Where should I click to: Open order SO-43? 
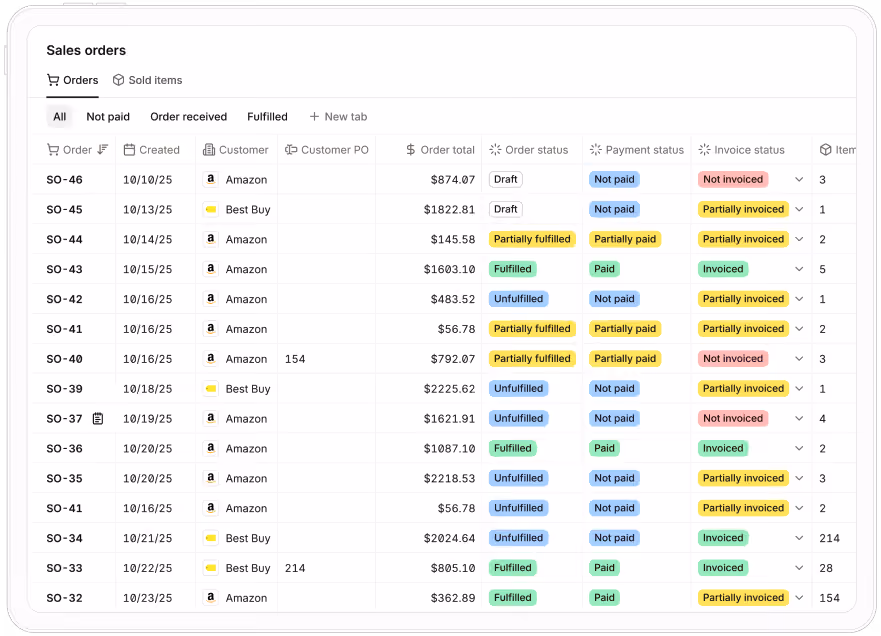65,269
